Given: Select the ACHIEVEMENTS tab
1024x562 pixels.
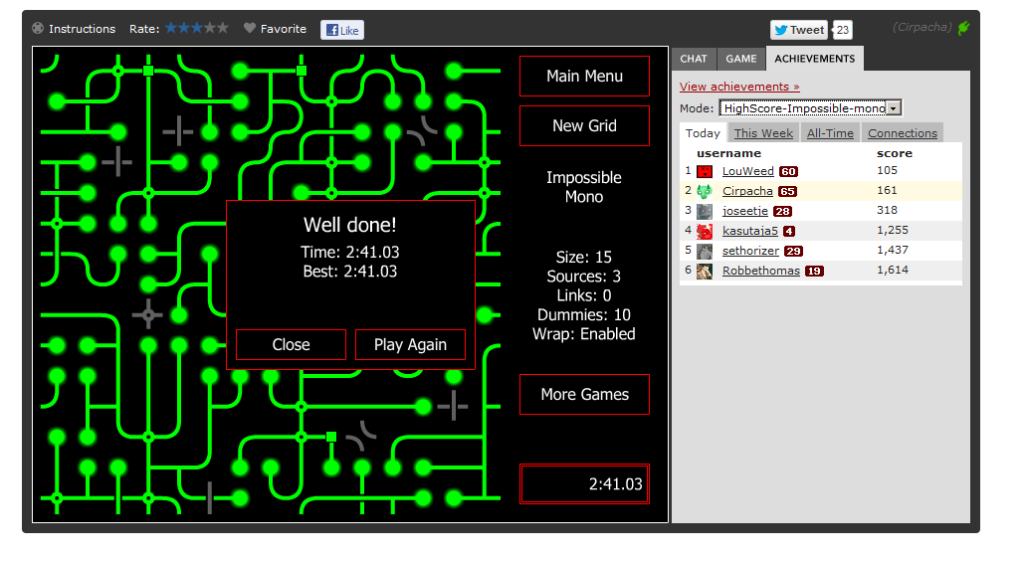Looking at the screenshot, I should click(x=814, y=59).
